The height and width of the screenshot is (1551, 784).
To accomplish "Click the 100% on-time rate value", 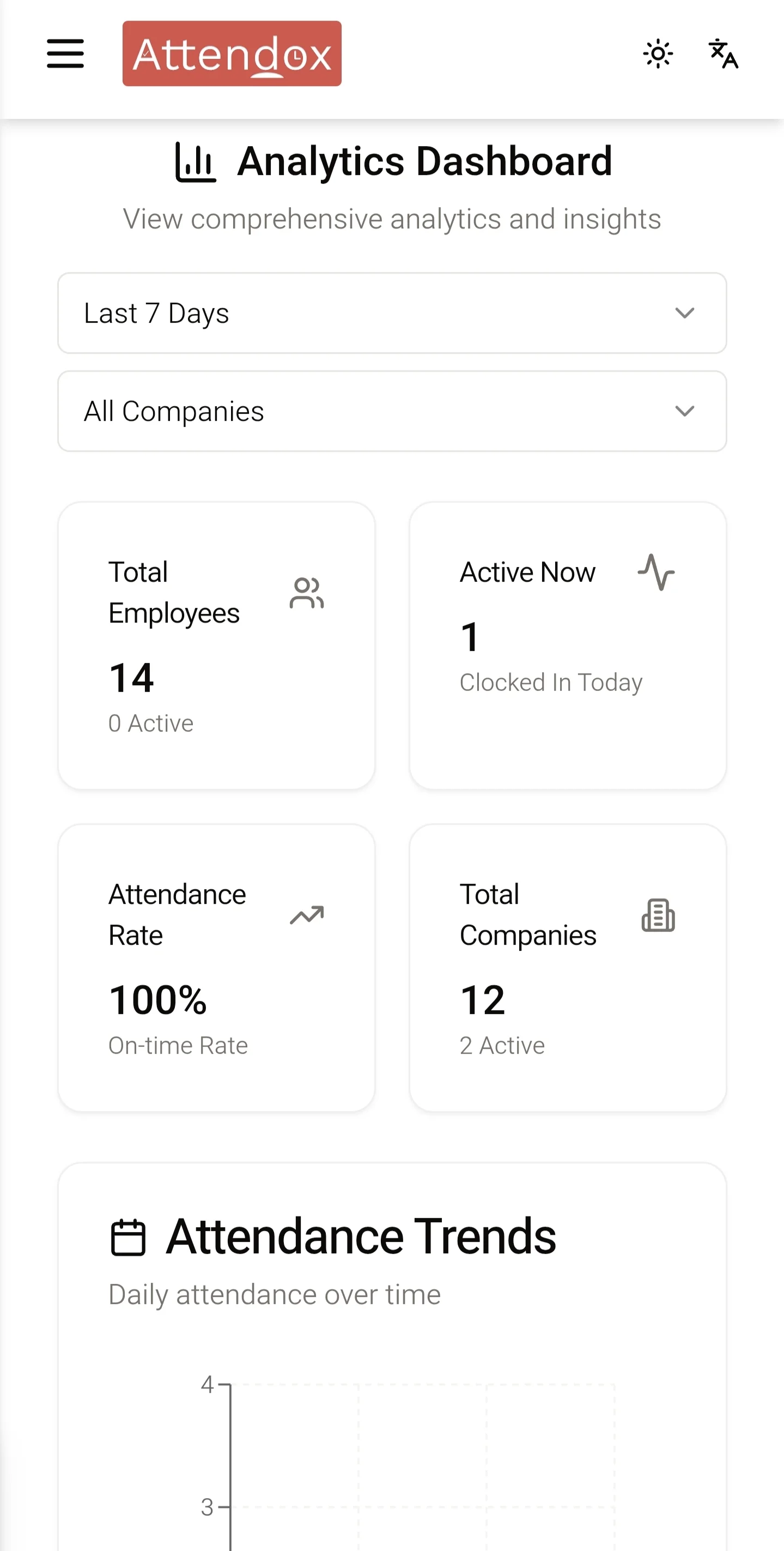I will click(157, 1000).
